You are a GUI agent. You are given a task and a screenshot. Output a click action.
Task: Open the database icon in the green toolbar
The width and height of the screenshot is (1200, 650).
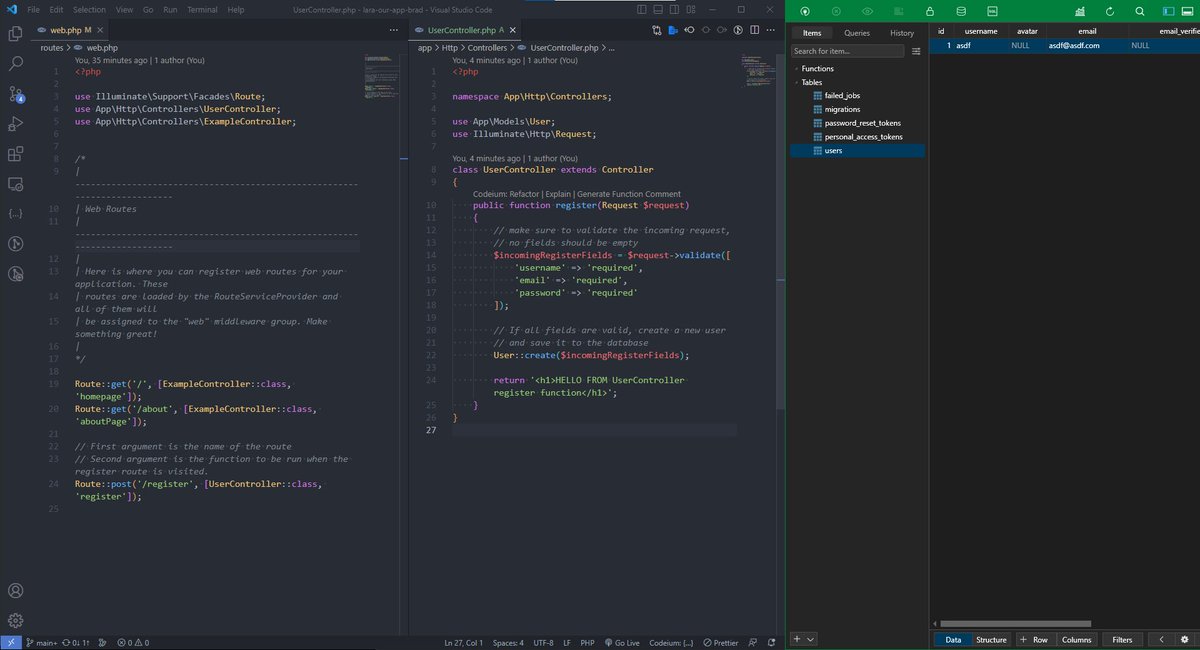coord(961,11)
